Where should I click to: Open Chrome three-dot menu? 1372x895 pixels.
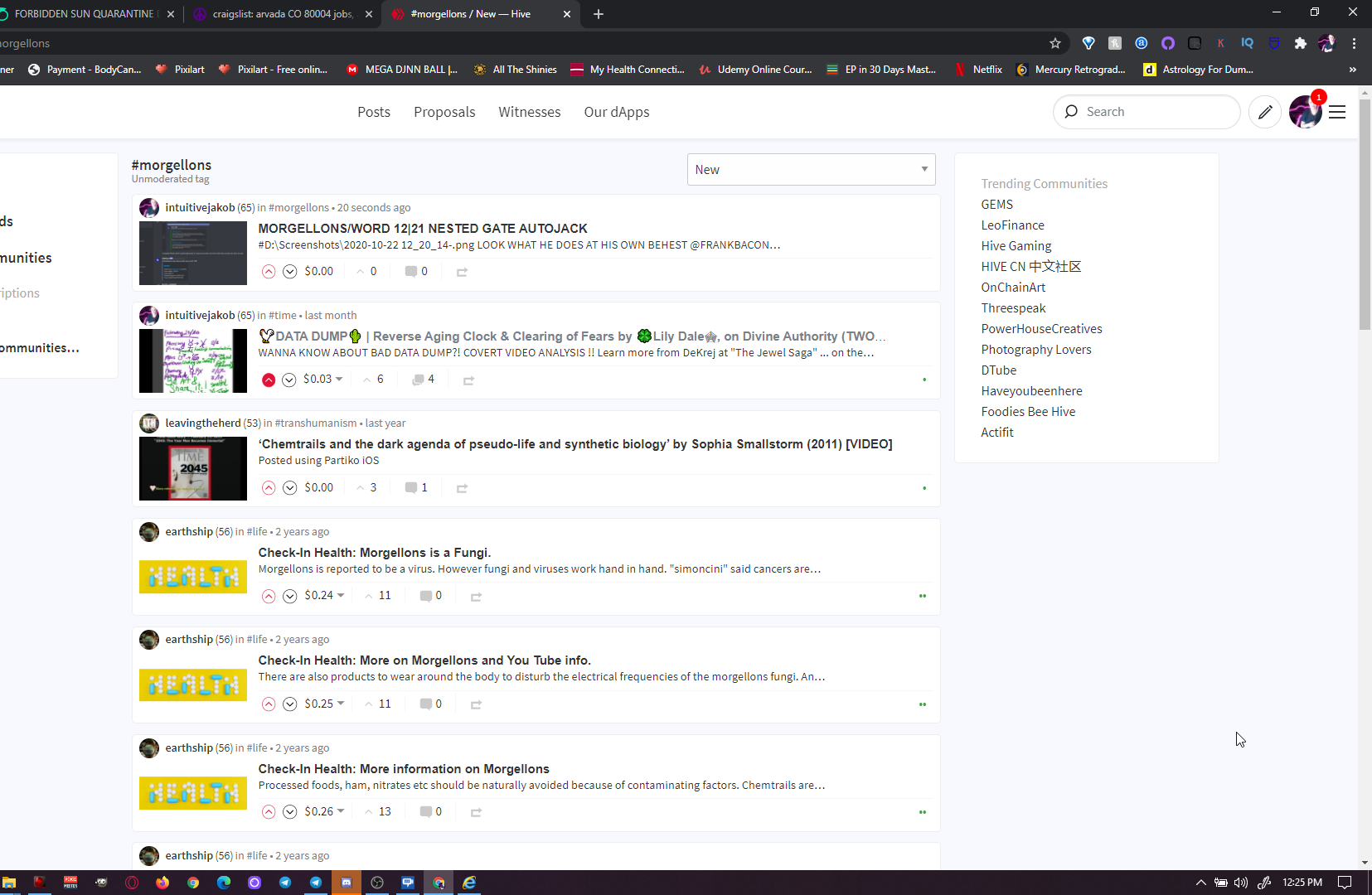pos(1354,43)
